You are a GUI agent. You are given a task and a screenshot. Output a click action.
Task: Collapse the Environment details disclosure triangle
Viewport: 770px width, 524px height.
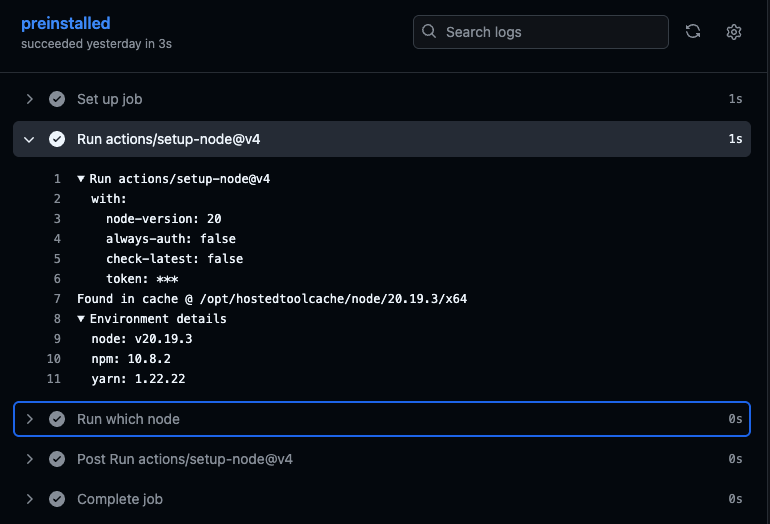[81, 319]
